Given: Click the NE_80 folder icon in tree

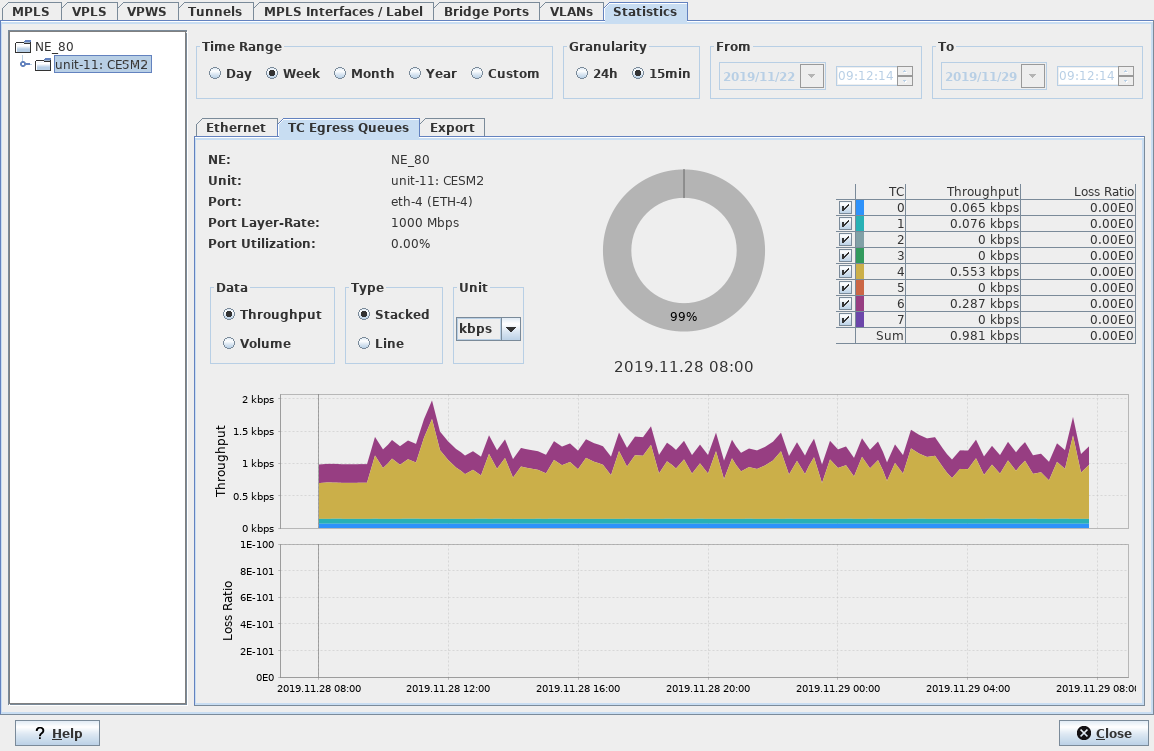Looking at the screenshot, I should 23,46.
